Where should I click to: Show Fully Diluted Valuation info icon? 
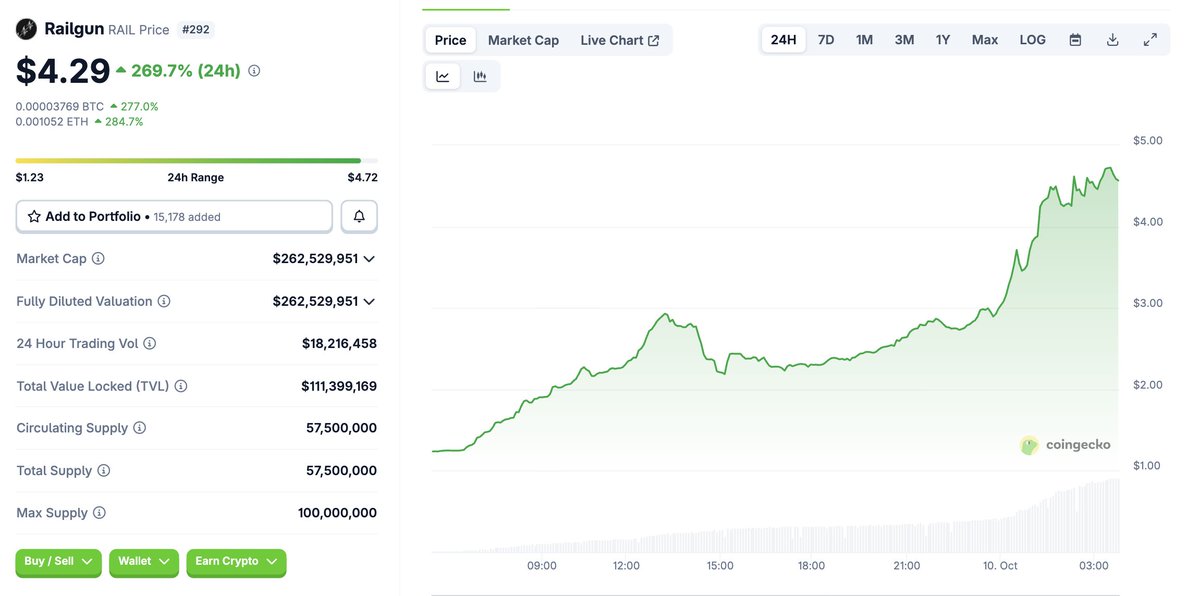[164, 301]
